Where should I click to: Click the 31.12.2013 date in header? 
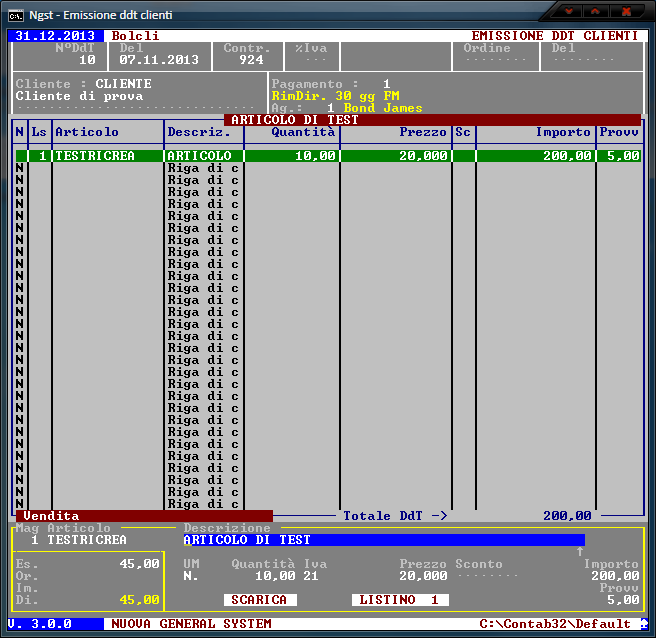55,36
